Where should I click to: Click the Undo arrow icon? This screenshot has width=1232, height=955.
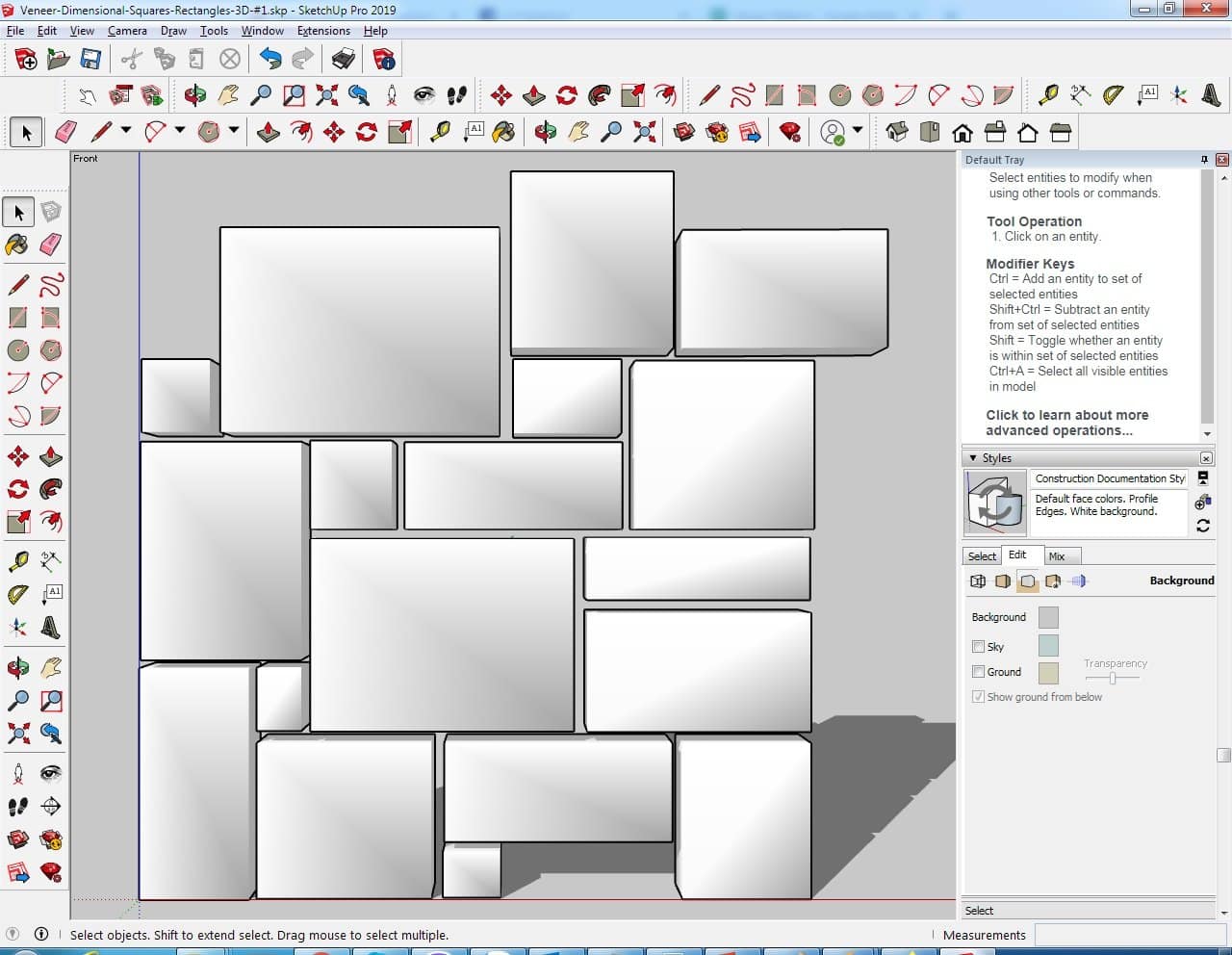pos(270,60)
